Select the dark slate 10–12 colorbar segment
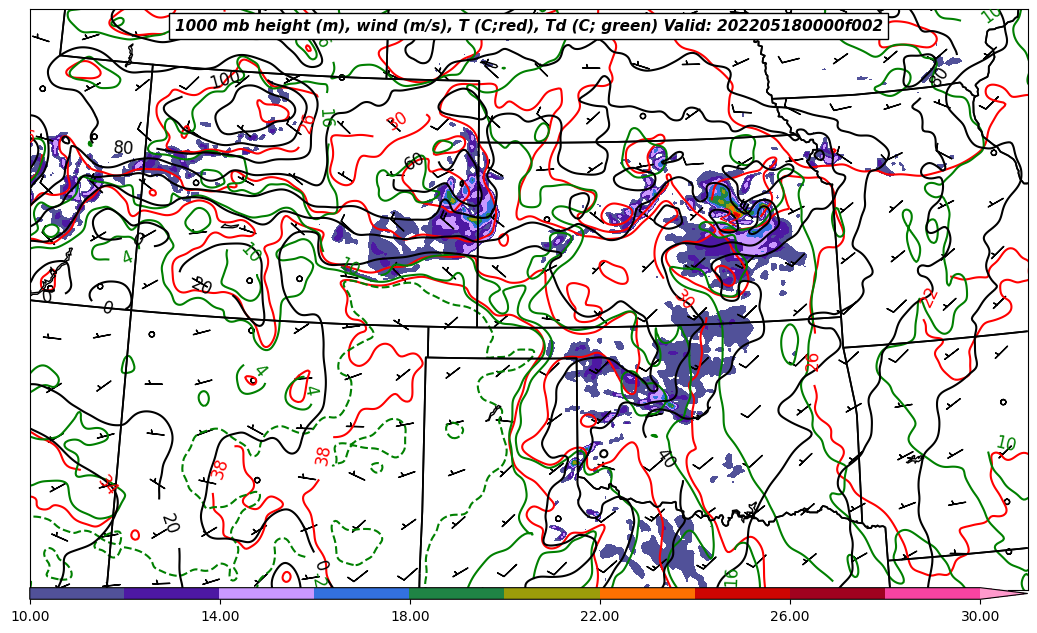 tap(77, 593)
